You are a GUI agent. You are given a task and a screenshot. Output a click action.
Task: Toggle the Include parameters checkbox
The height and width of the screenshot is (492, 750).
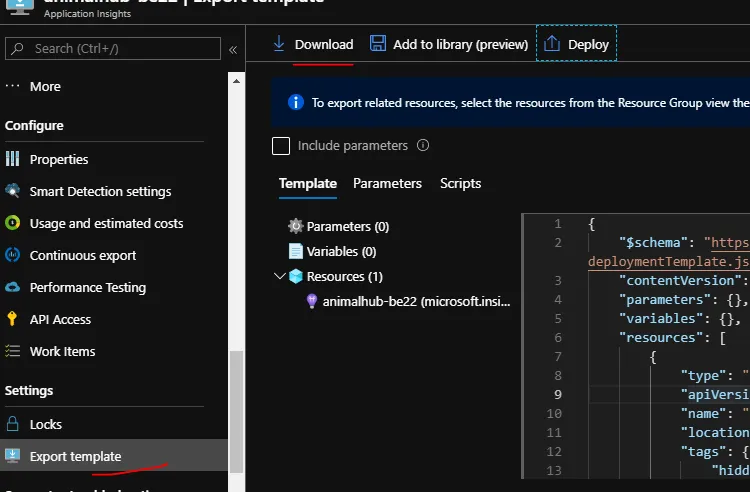click(x=281, y=146)
